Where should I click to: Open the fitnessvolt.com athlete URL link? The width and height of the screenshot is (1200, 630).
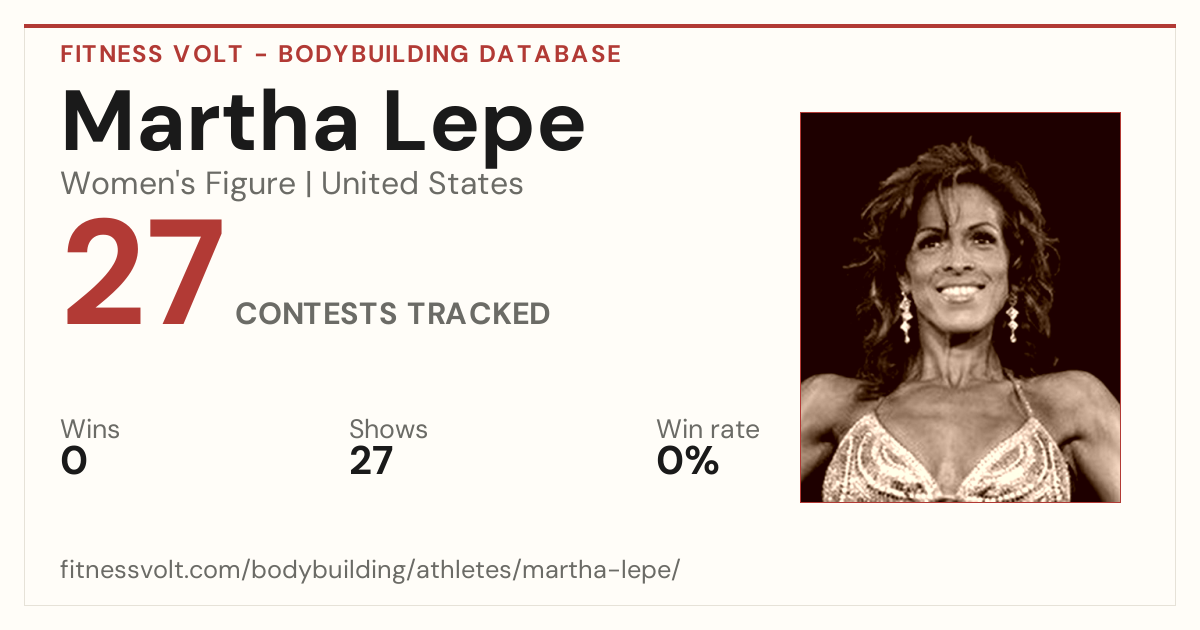[x=370, y=570]
